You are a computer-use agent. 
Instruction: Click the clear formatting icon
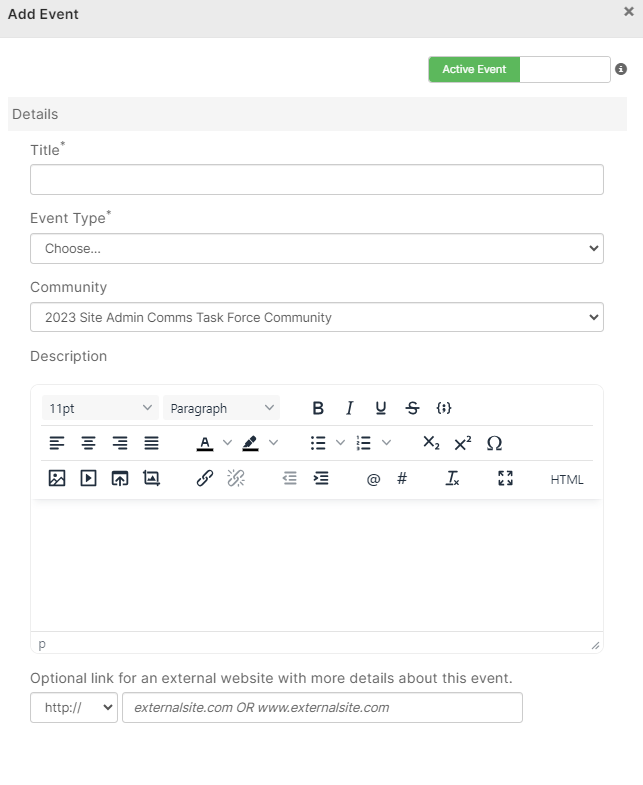pos(452,479)
